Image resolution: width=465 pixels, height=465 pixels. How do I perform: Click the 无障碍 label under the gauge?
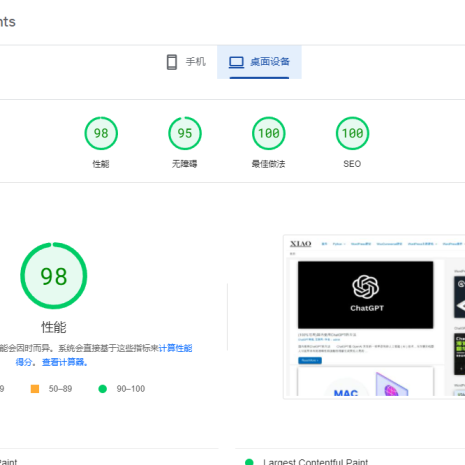[185, 164]
